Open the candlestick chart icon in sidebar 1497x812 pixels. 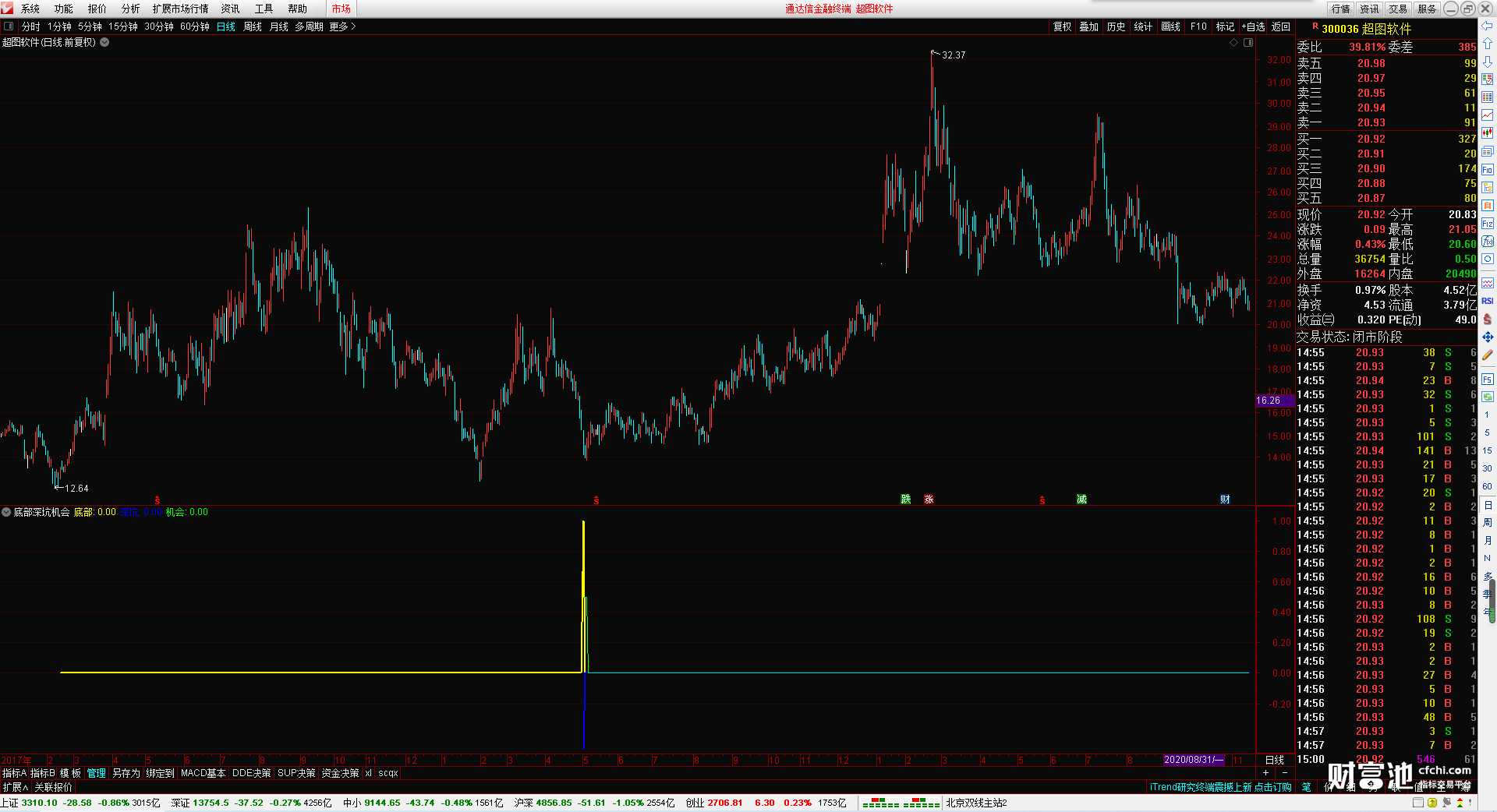point(1487,133)
